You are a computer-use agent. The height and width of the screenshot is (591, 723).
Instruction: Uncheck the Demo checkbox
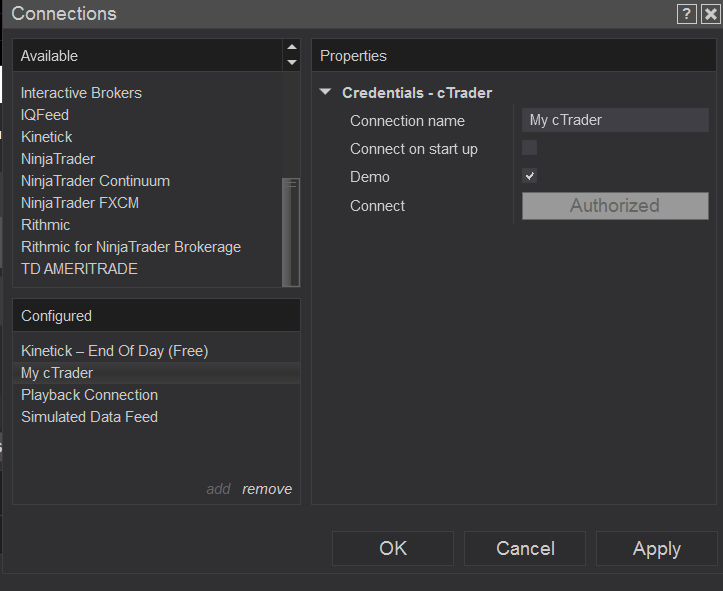pyautogui.click(x=530, y=176)
